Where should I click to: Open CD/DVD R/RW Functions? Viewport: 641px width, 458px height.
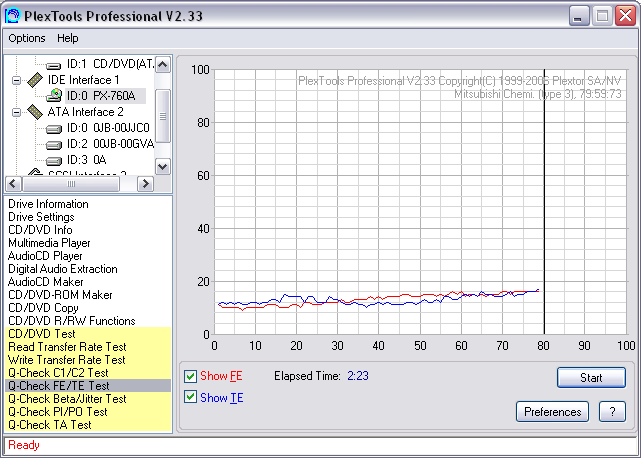coord(72,321)
